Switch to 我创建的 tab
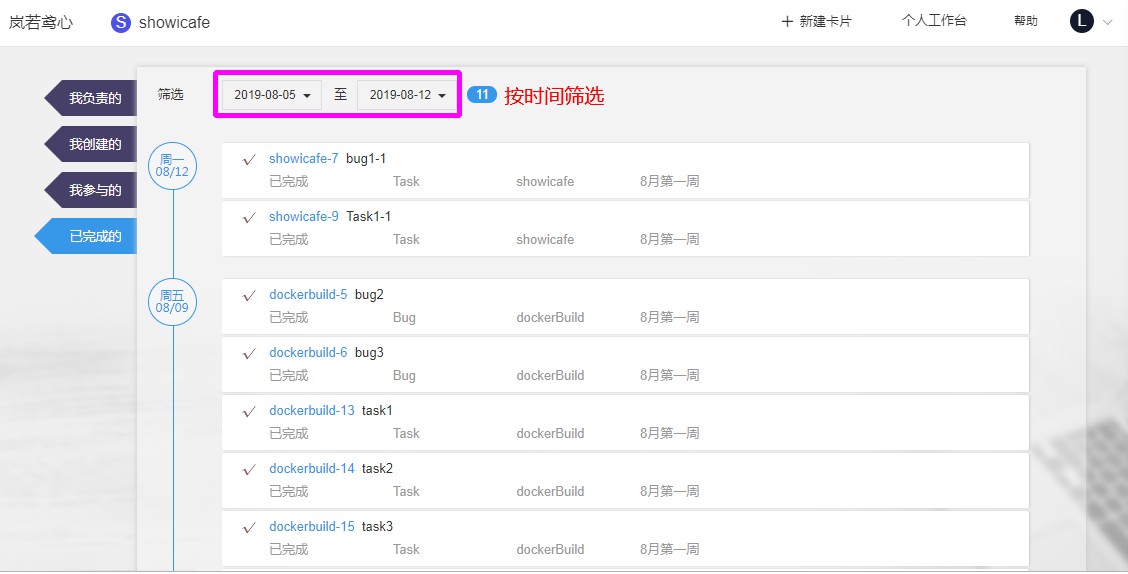The height and width of the screenshot is (574, 1128). pos(91,144)
